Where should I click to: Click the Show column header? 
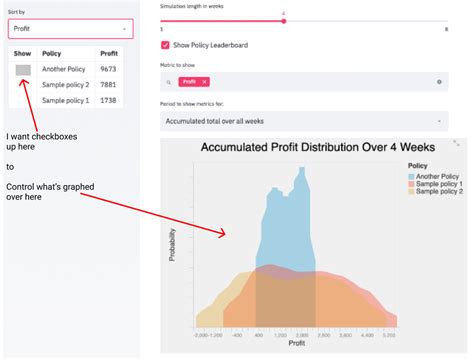pyautogui.click(x=22, y=53)
